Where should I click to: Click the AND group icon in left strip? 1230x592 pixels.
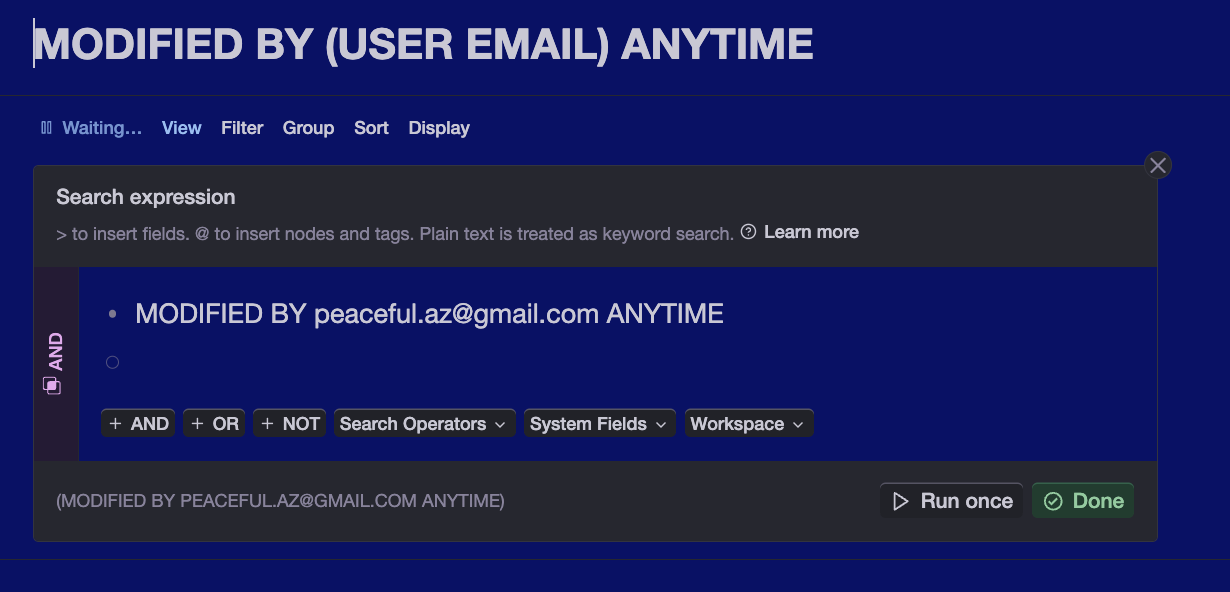[x=52, y=385]
